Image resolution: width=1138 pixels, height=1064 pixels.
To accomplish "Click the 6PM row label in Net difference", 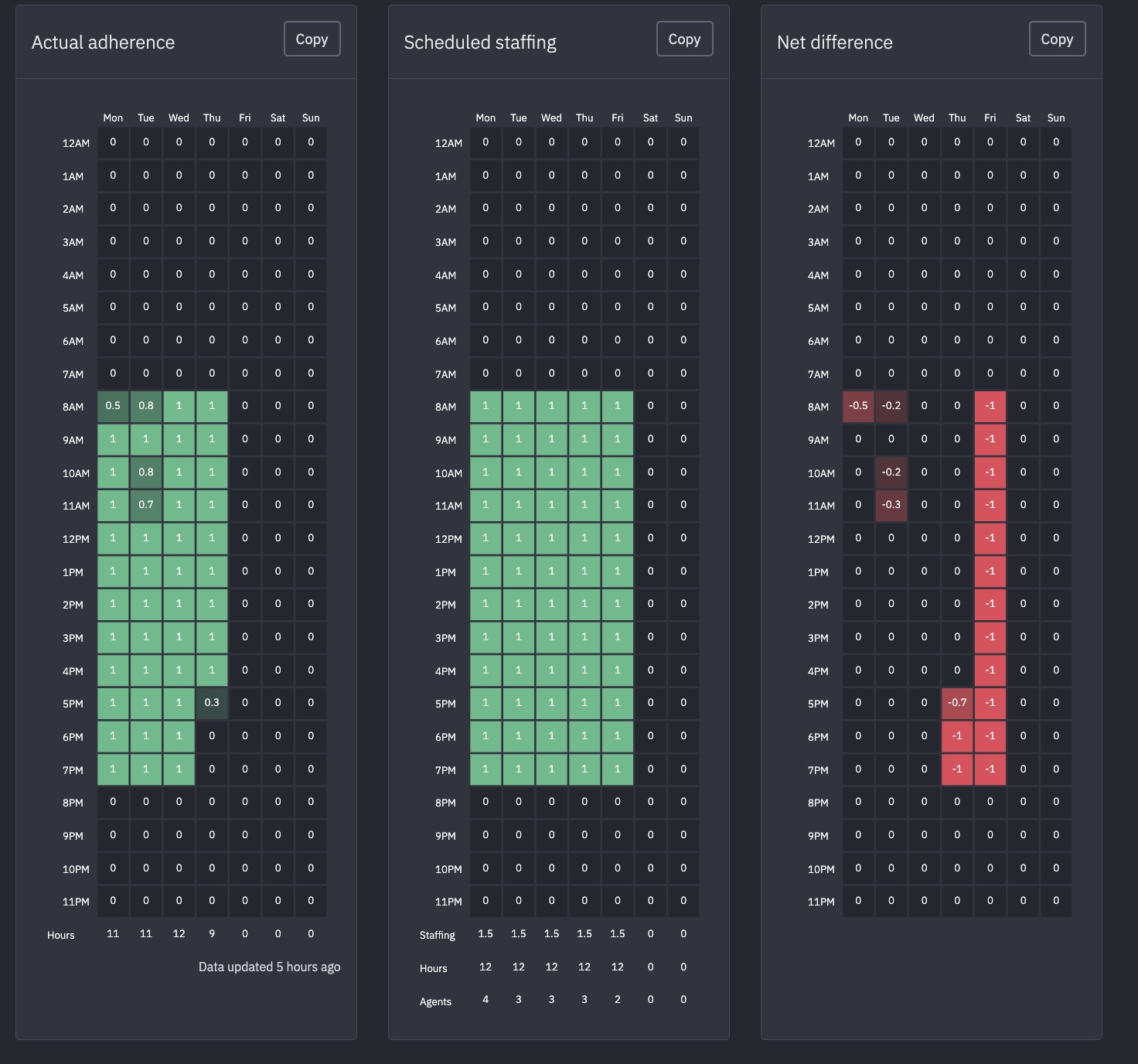I will (818, 738).
